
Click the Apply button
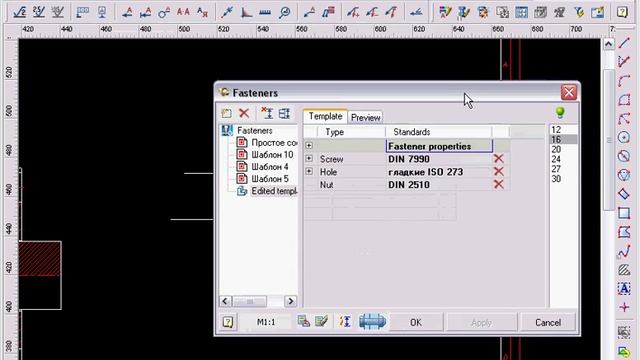click(481, 322)
